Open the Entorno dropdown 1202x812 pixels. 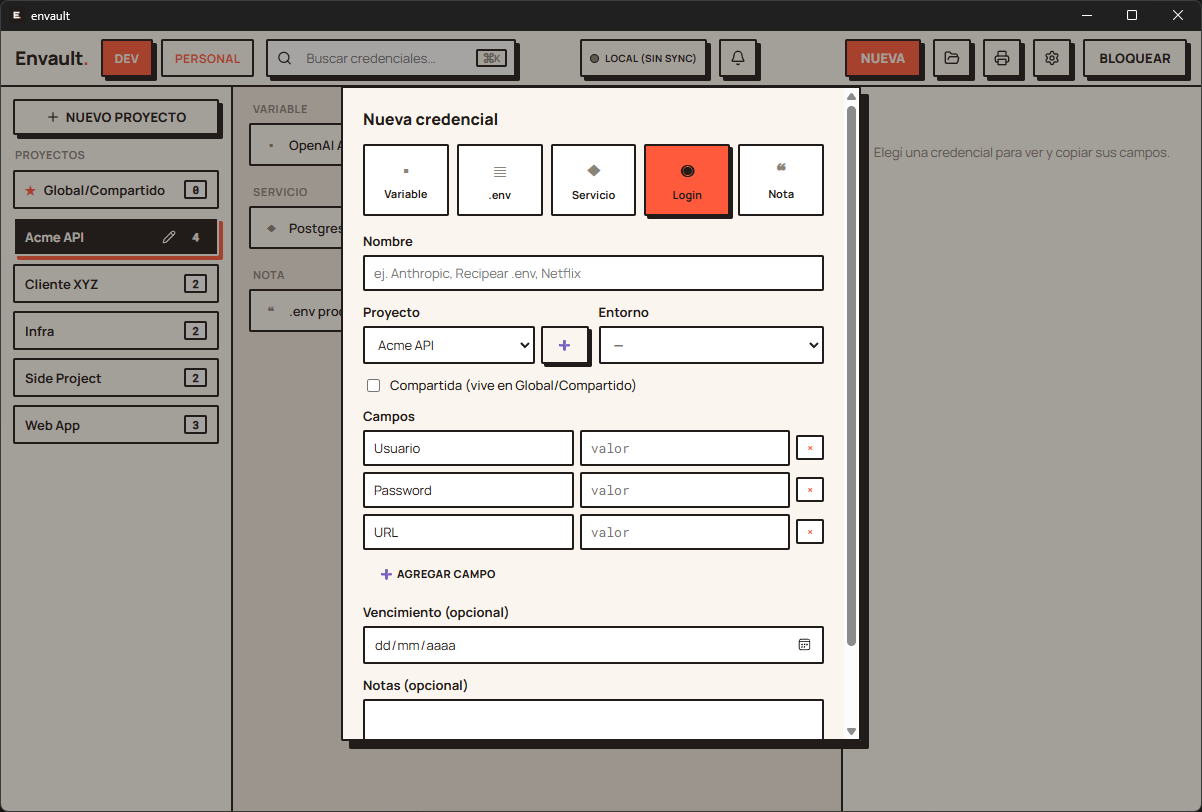tap(711, 345)
